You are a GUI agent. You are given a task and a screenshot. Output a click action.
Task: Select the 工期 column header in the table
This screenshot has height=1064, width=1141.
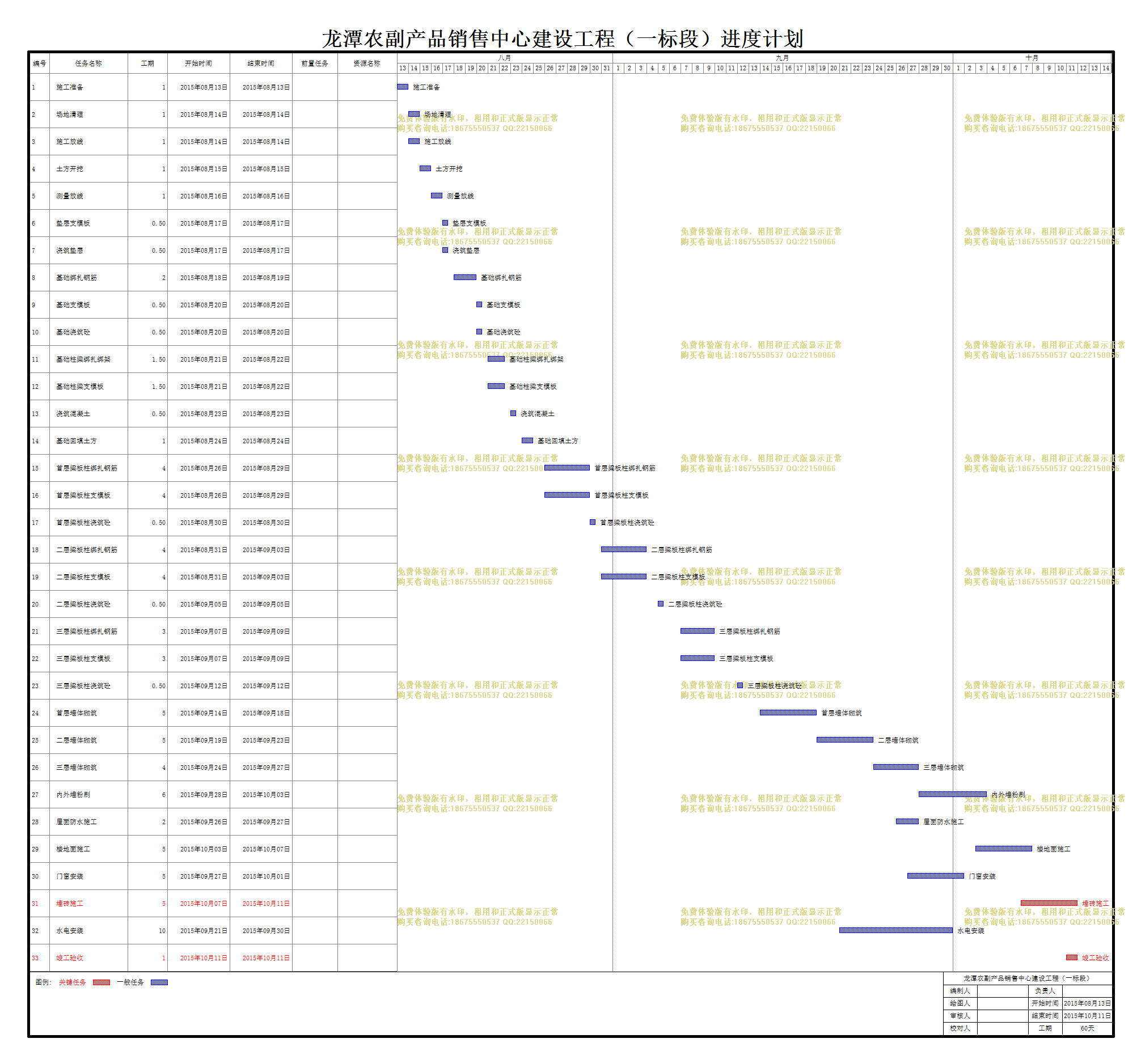(147, 63)
